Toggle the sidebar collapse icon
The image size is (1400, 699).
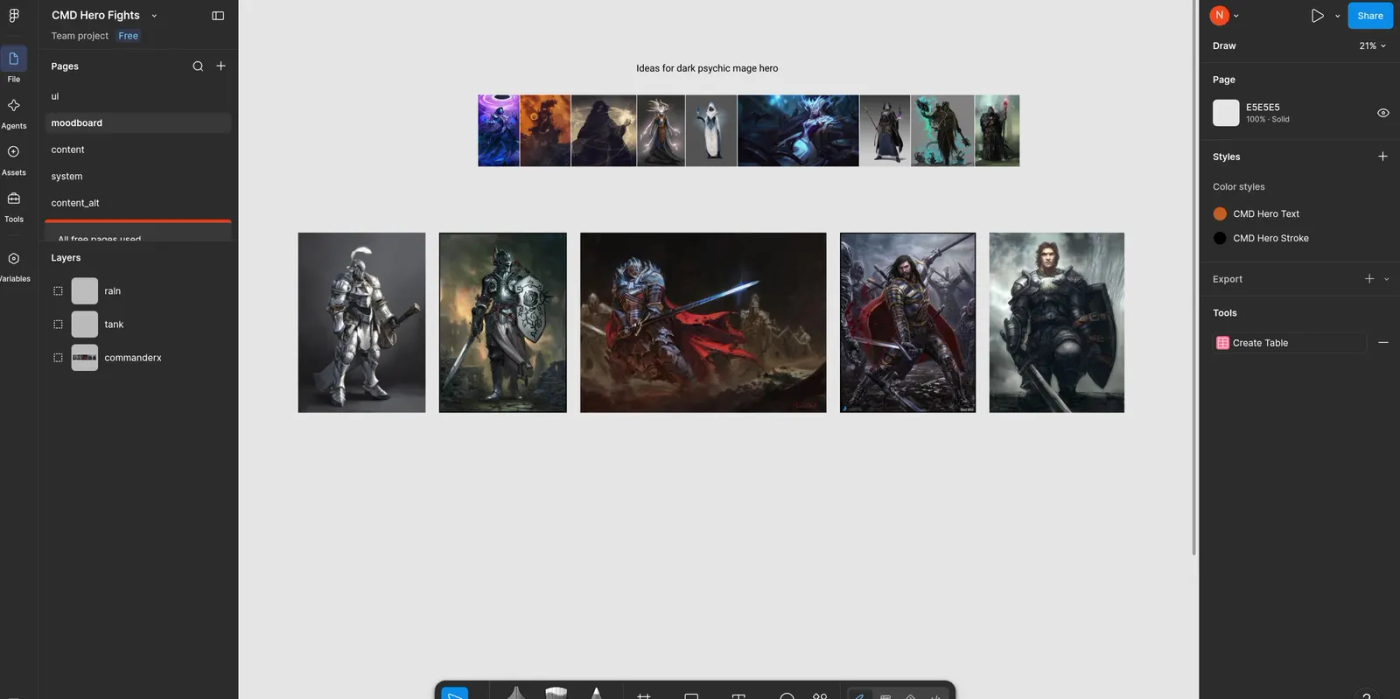click(218, 15)
